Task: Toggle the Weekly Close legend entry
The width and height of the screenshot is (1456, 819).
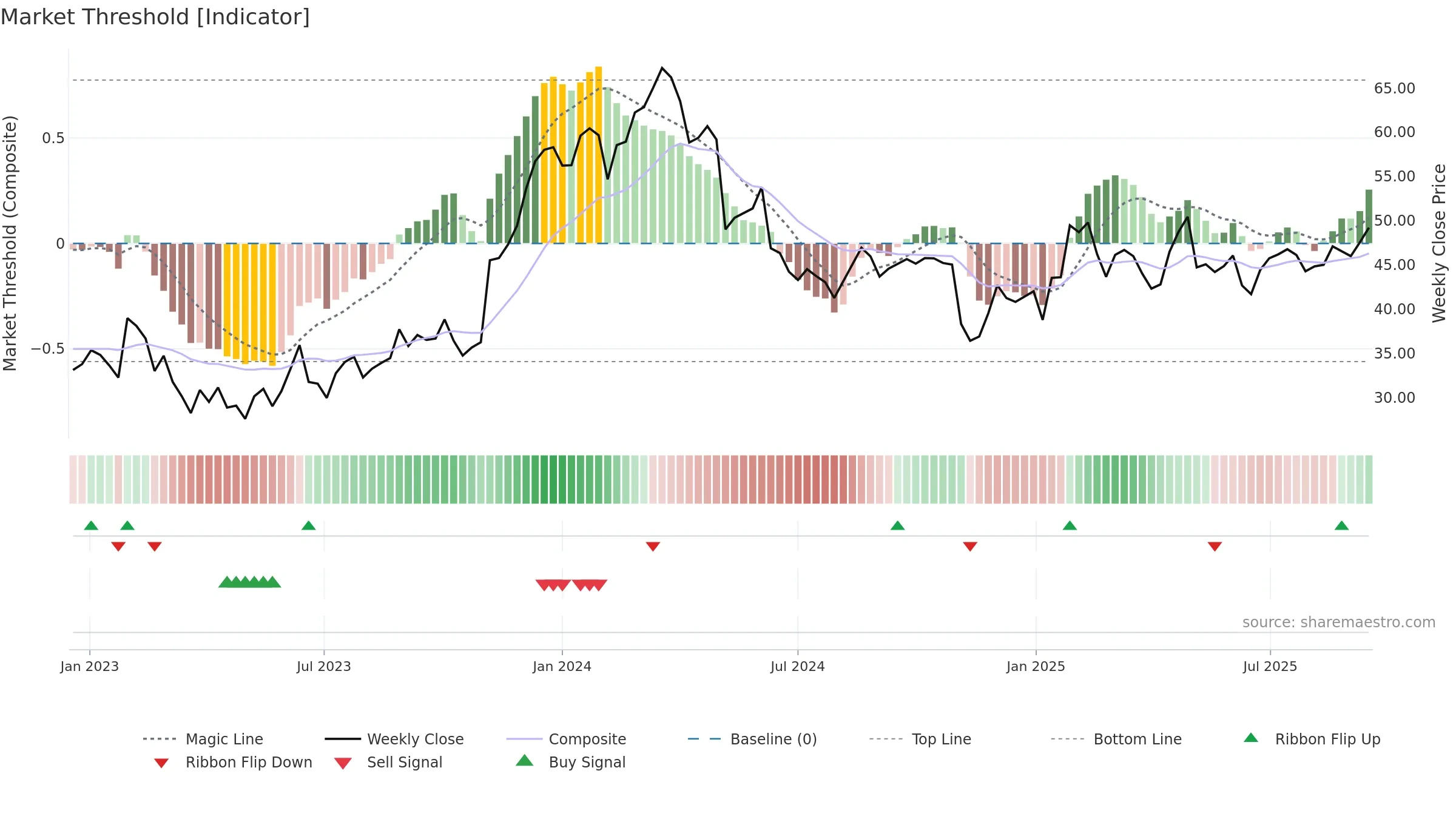Action: (x=394, y=739)
